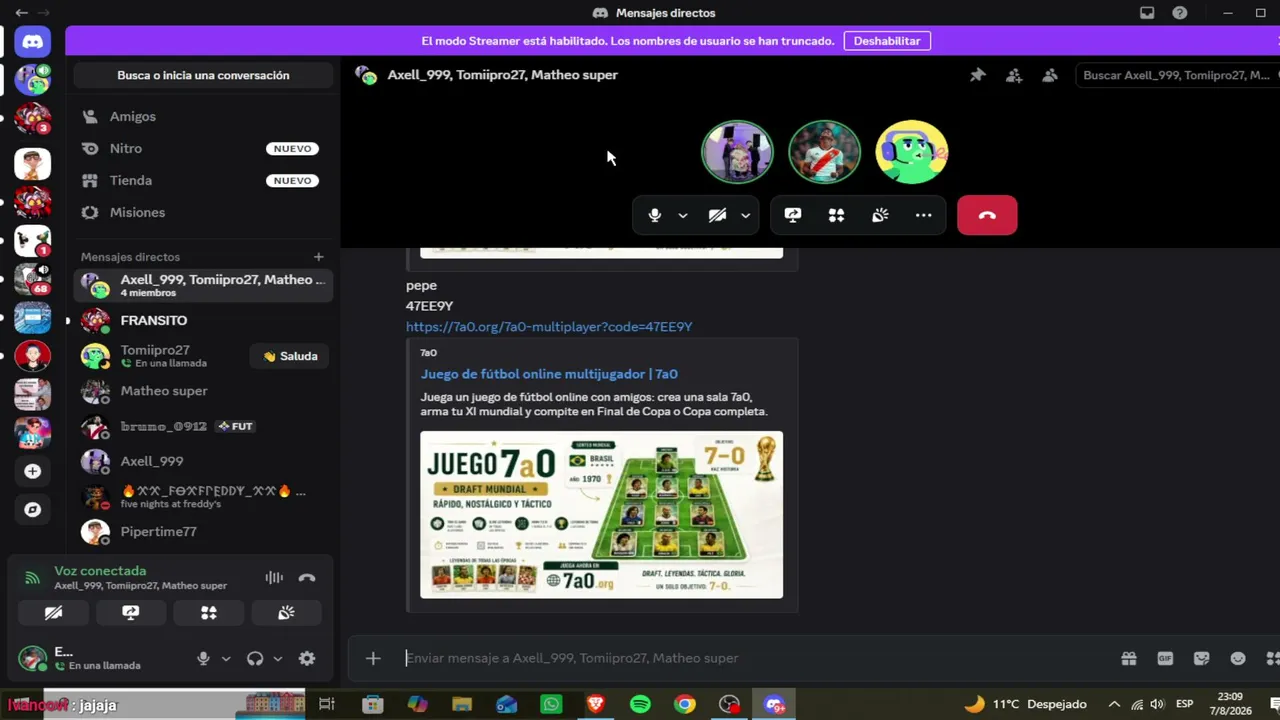Open the Amigos section
The image size is (1280, 720).
point(203,117)
